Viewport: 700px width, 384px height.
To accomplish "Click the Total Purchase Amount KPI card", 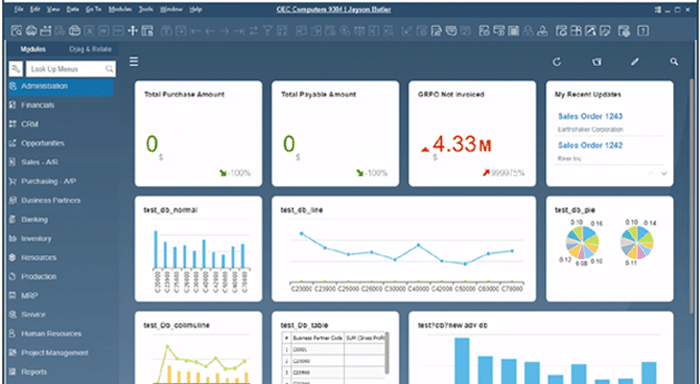I will point(199,134).
